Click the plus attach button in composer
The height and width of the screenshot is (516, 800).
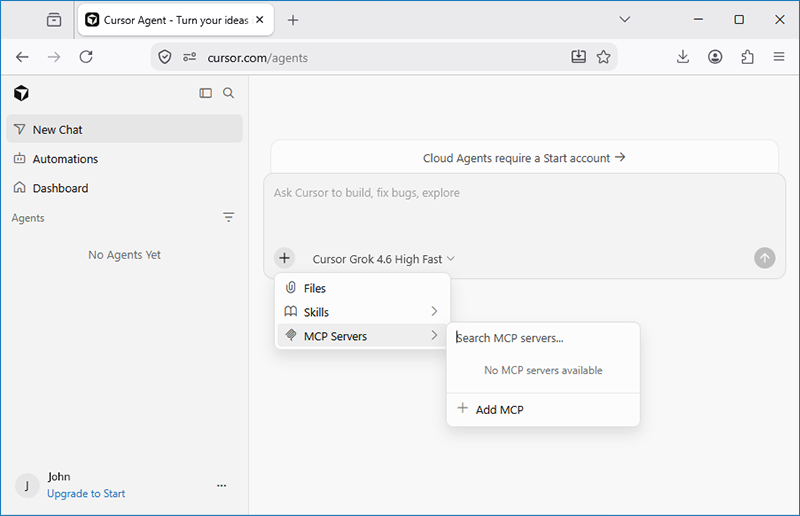pyautogui.click(x=285, y=258)
